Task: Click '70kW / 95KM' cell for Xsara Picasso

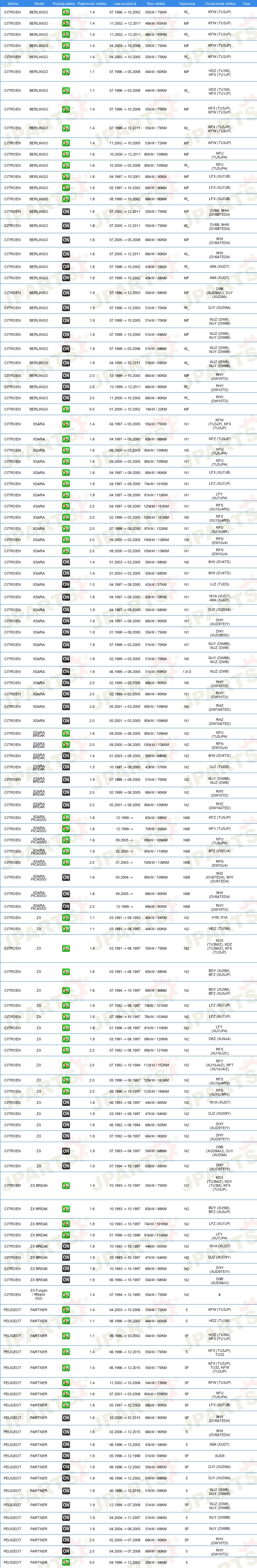Action: click(x=155, y=829)
